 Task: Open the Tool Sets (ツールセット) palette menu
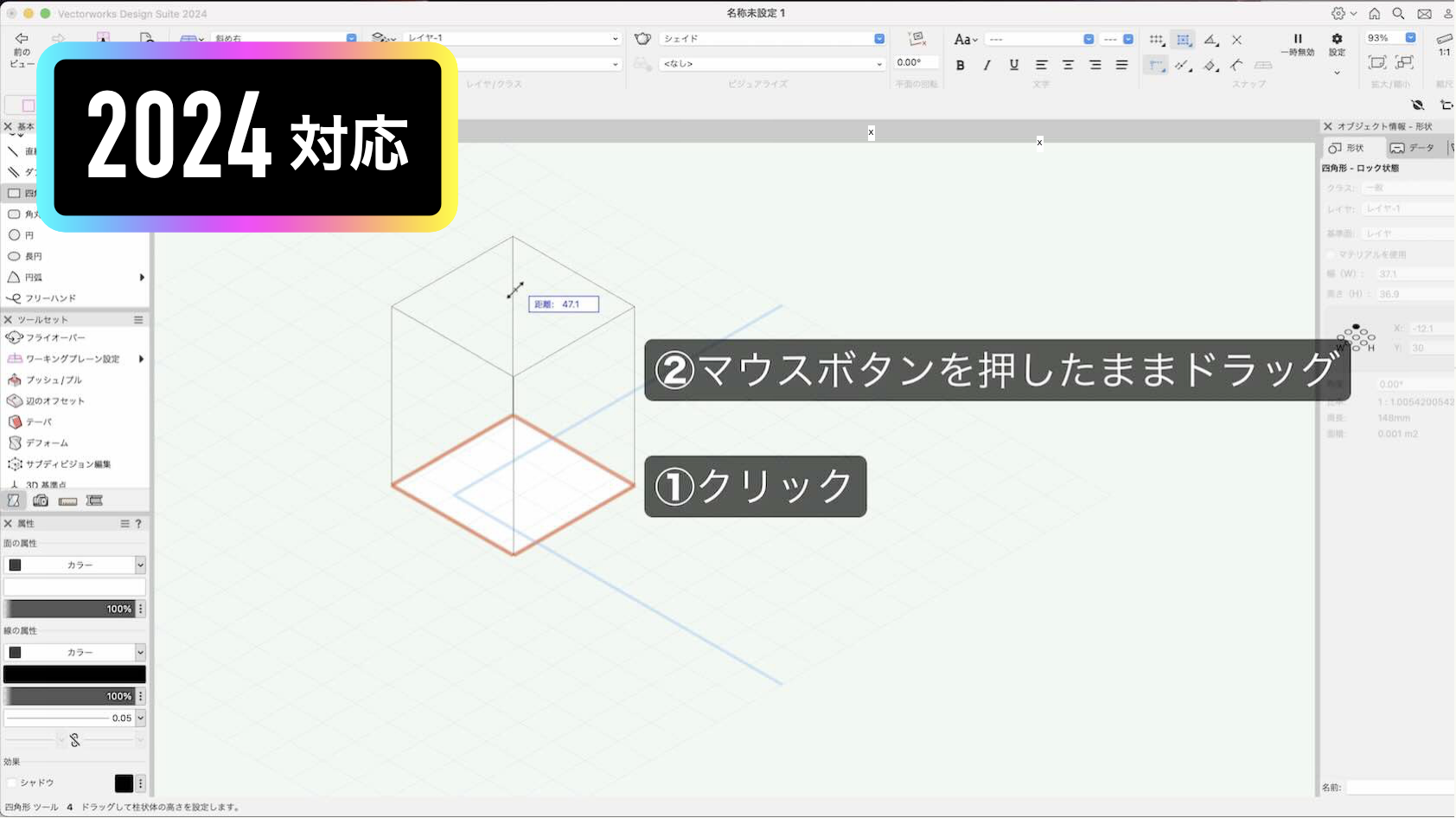click(138, 320)
